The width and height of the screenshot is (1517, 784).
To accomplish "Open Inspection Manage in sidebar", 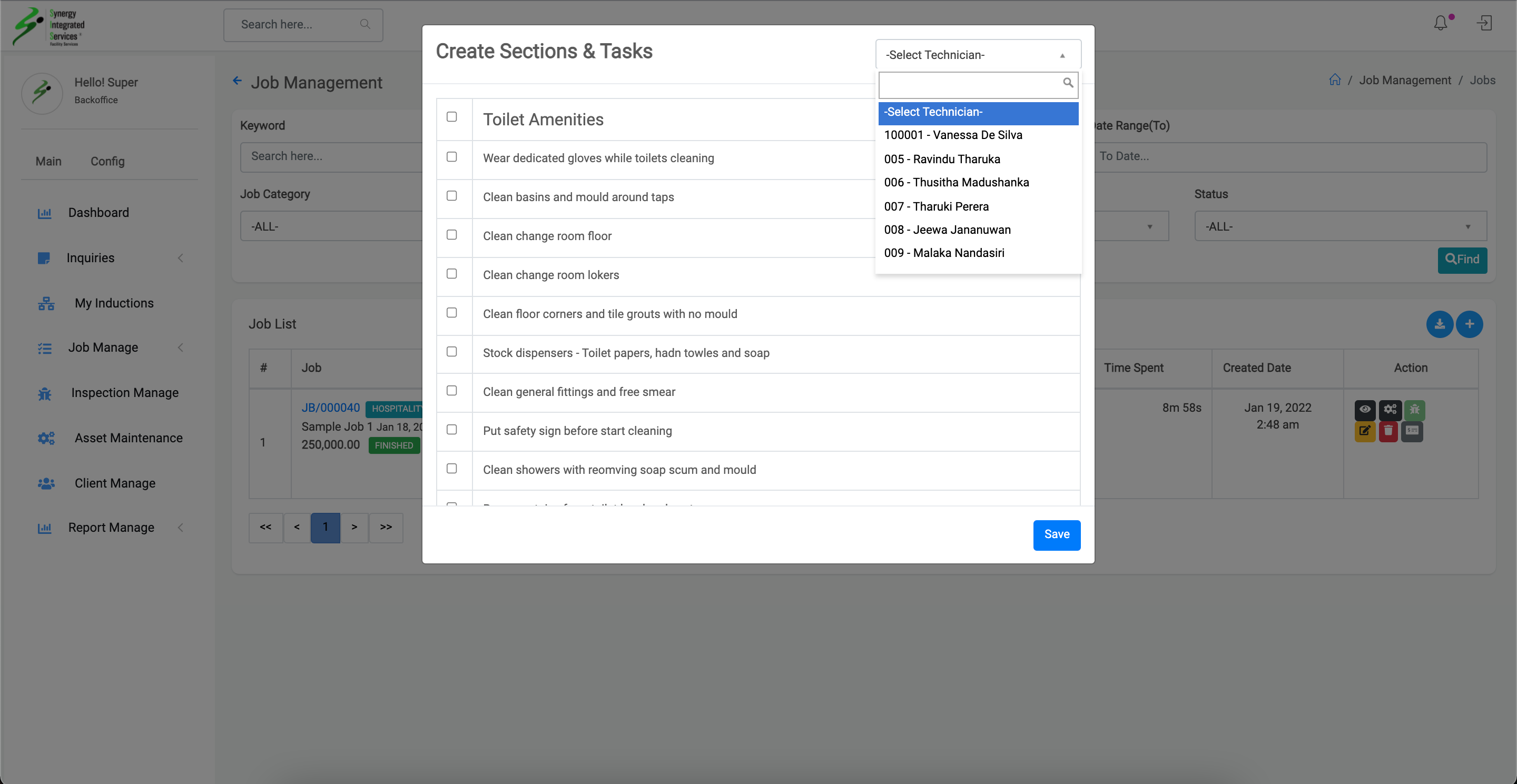I will pos(124,393).
